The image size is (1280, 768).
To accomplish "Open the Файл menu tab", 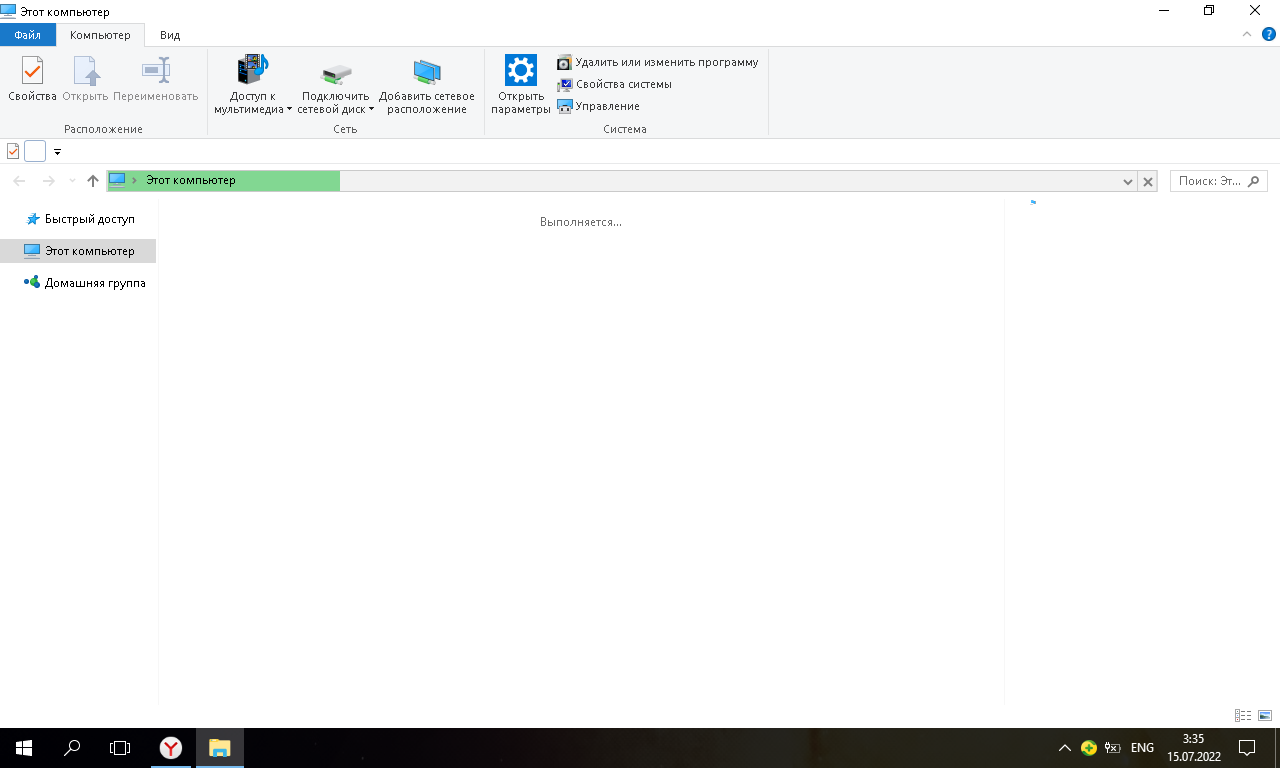I will [27, 35].
